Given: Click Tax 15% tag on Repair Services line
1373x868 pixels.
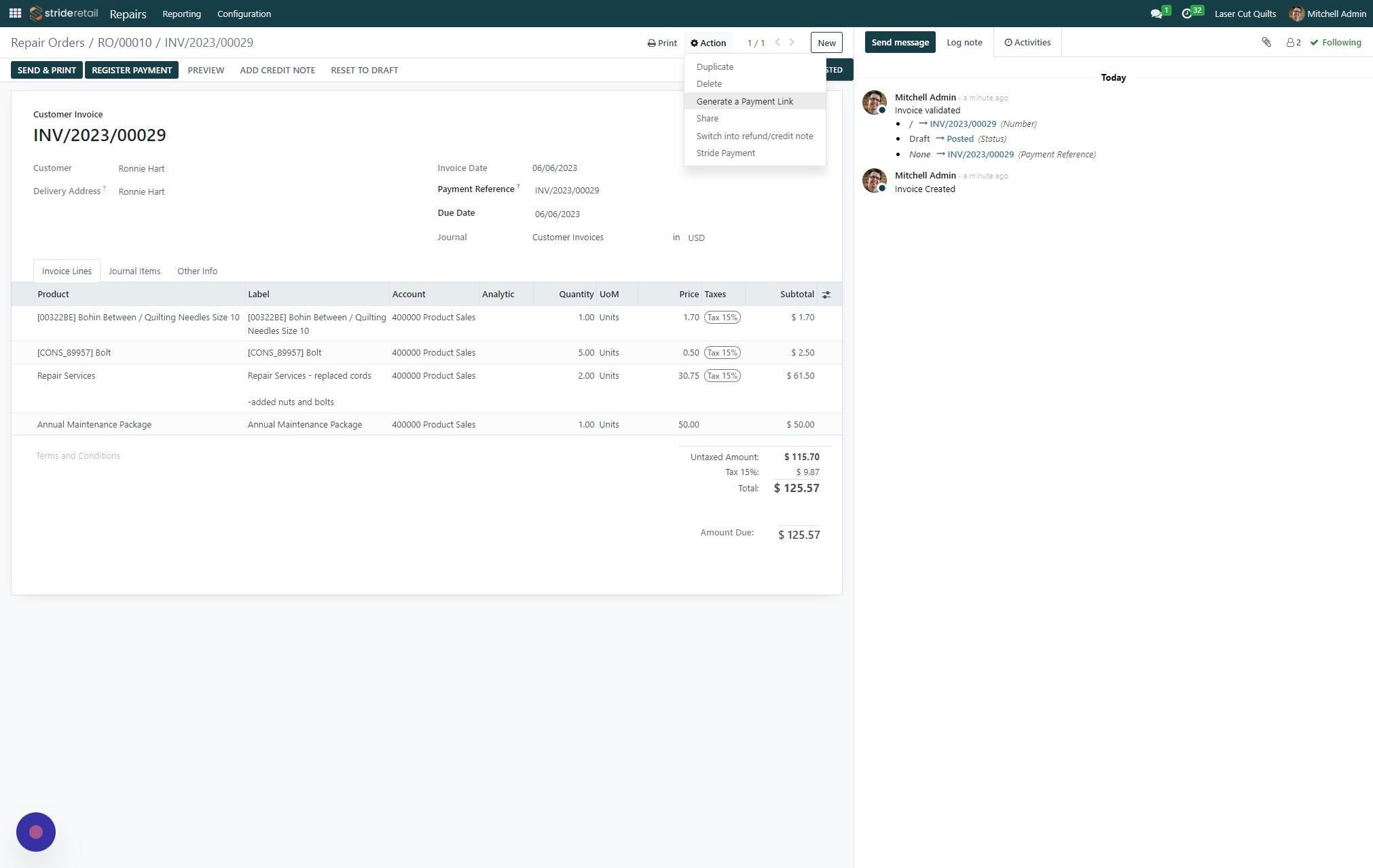Looking at the screenshot, I should coord(722,375).
